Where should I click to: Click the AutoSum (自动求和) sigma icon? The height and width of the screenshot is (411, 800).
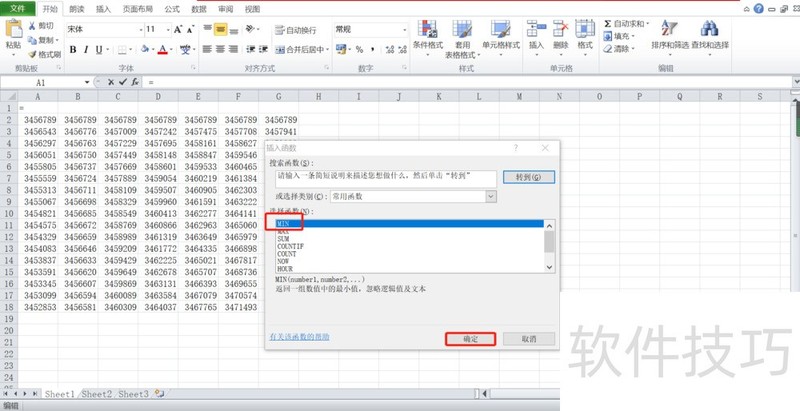[608, 24]
